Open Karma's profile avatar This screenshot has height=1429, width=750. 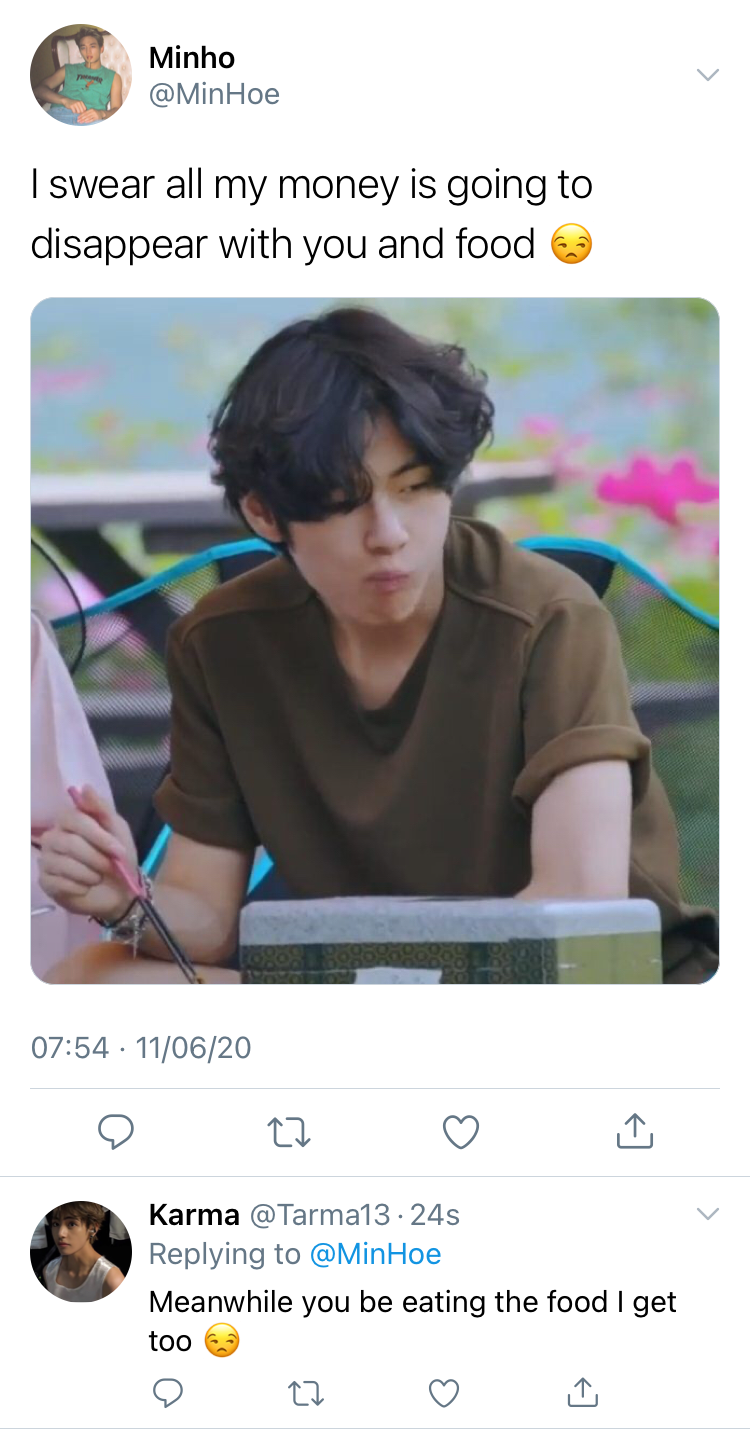tap(81, 1251)
